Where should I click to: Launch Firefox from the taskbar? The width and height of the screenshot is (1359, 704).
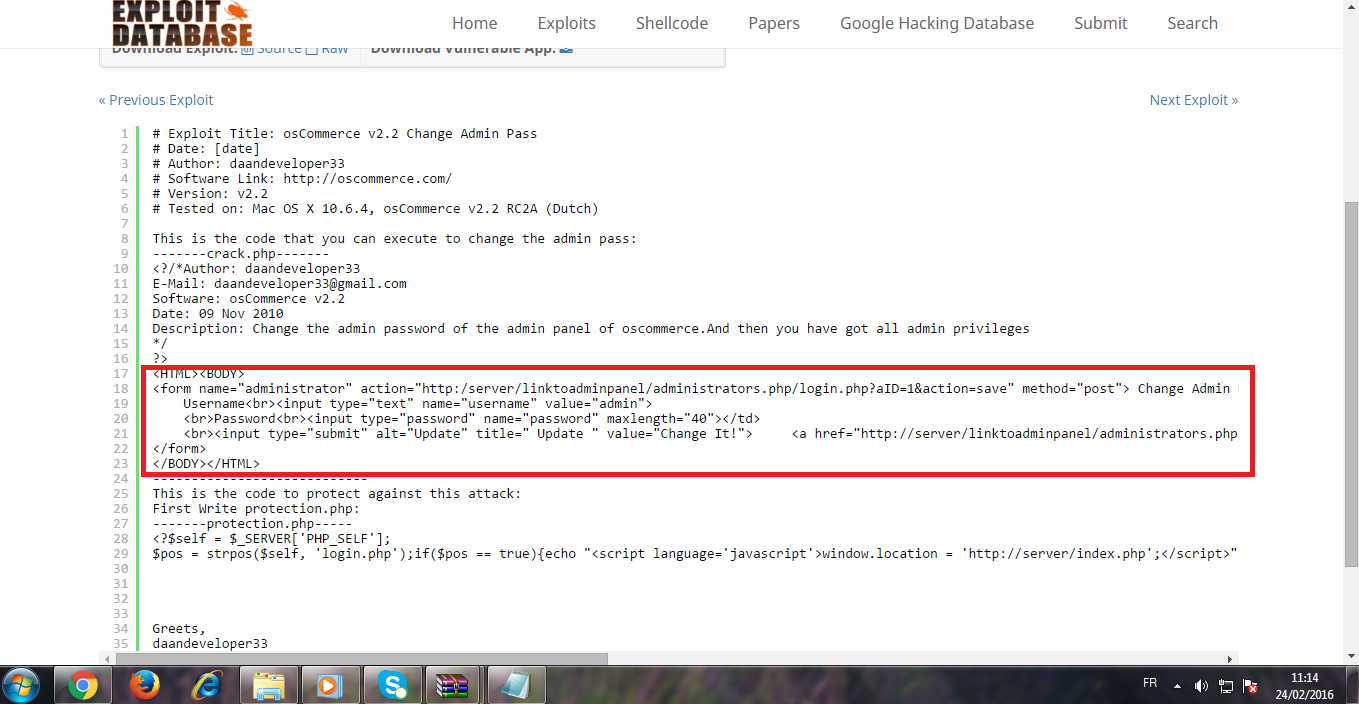(145, 686)
